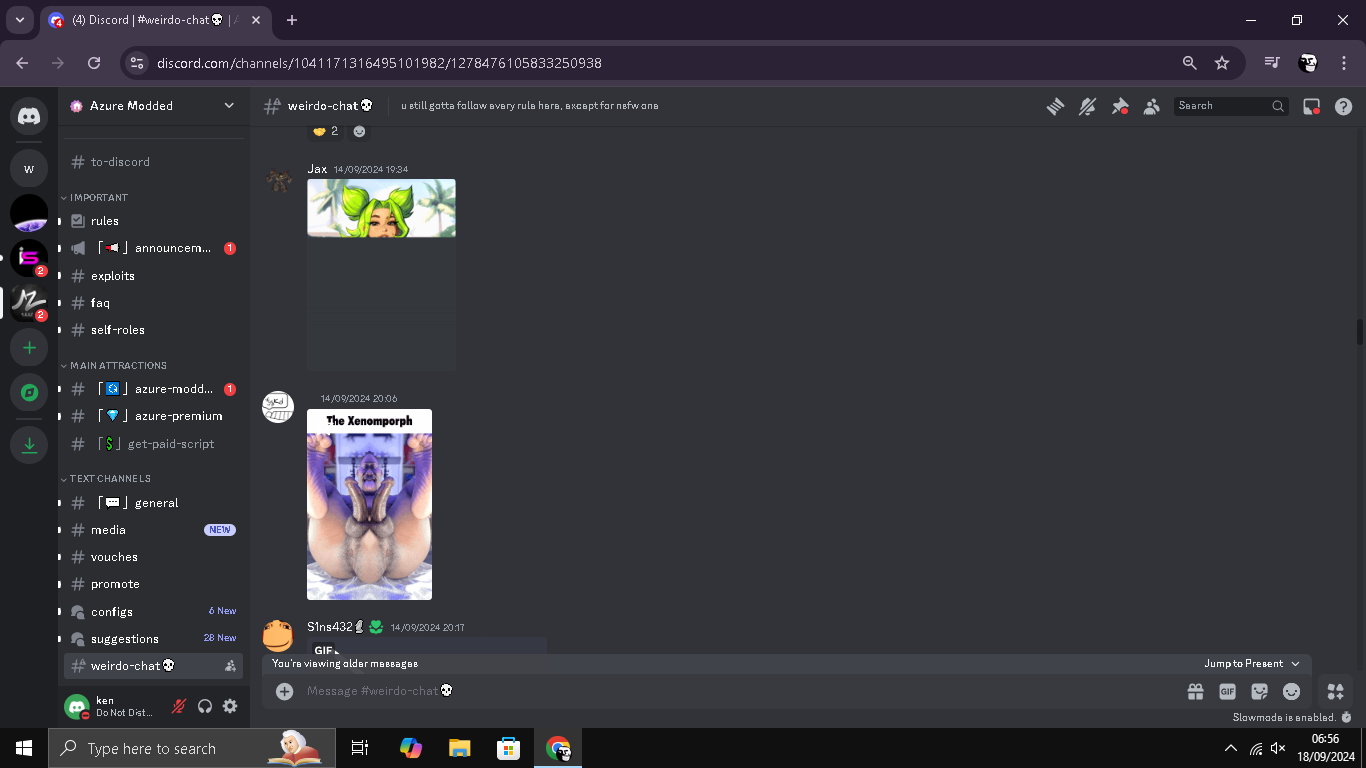Image resolution: width=1366 pixels, height=768 pixels.
Task: Open the configs forum with 6 New
Action: (154, 612)
